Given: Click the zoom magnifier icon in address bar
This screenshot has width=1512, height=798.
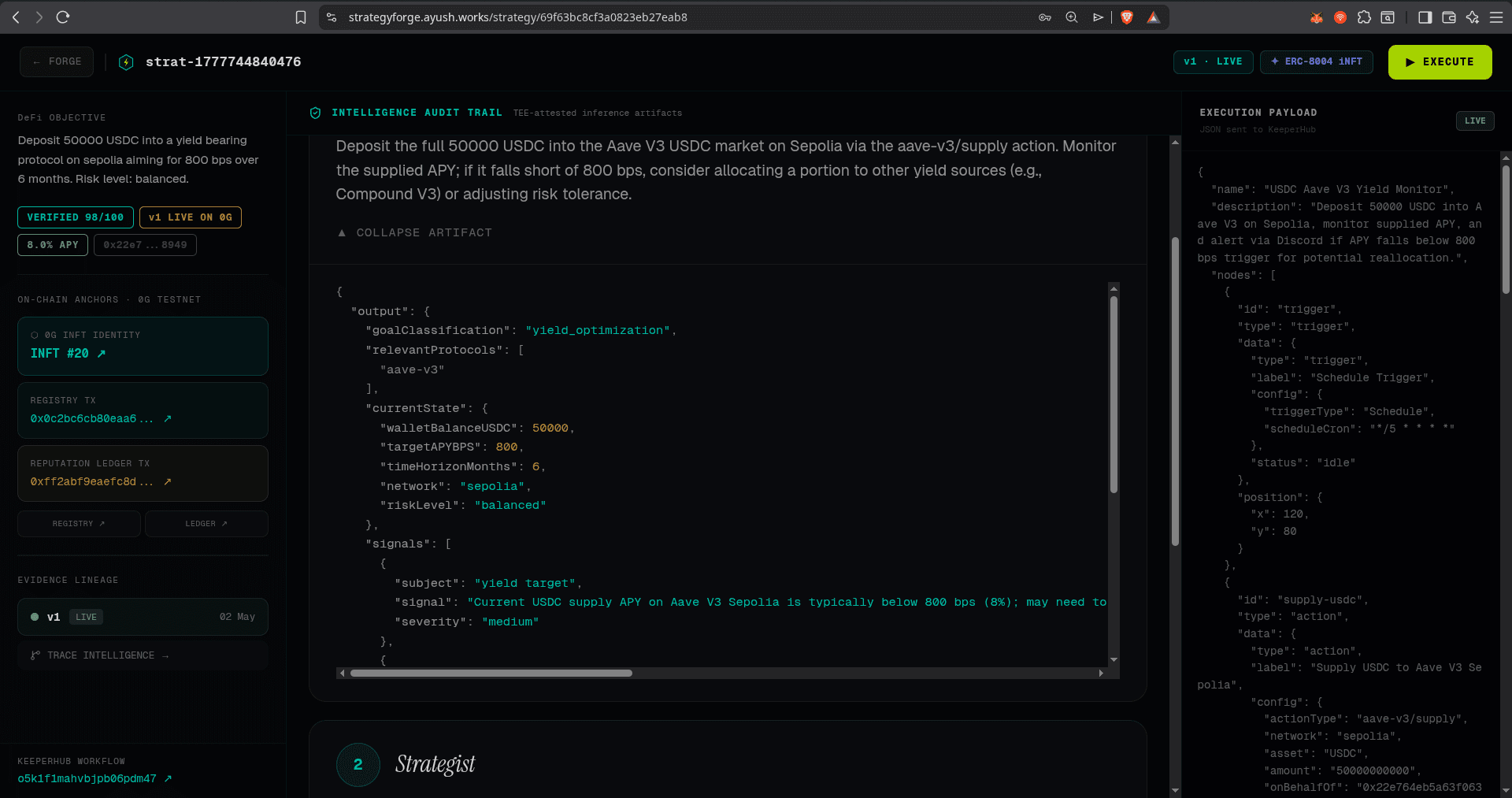Looking at the screenshot, I should coord(1072,17).
